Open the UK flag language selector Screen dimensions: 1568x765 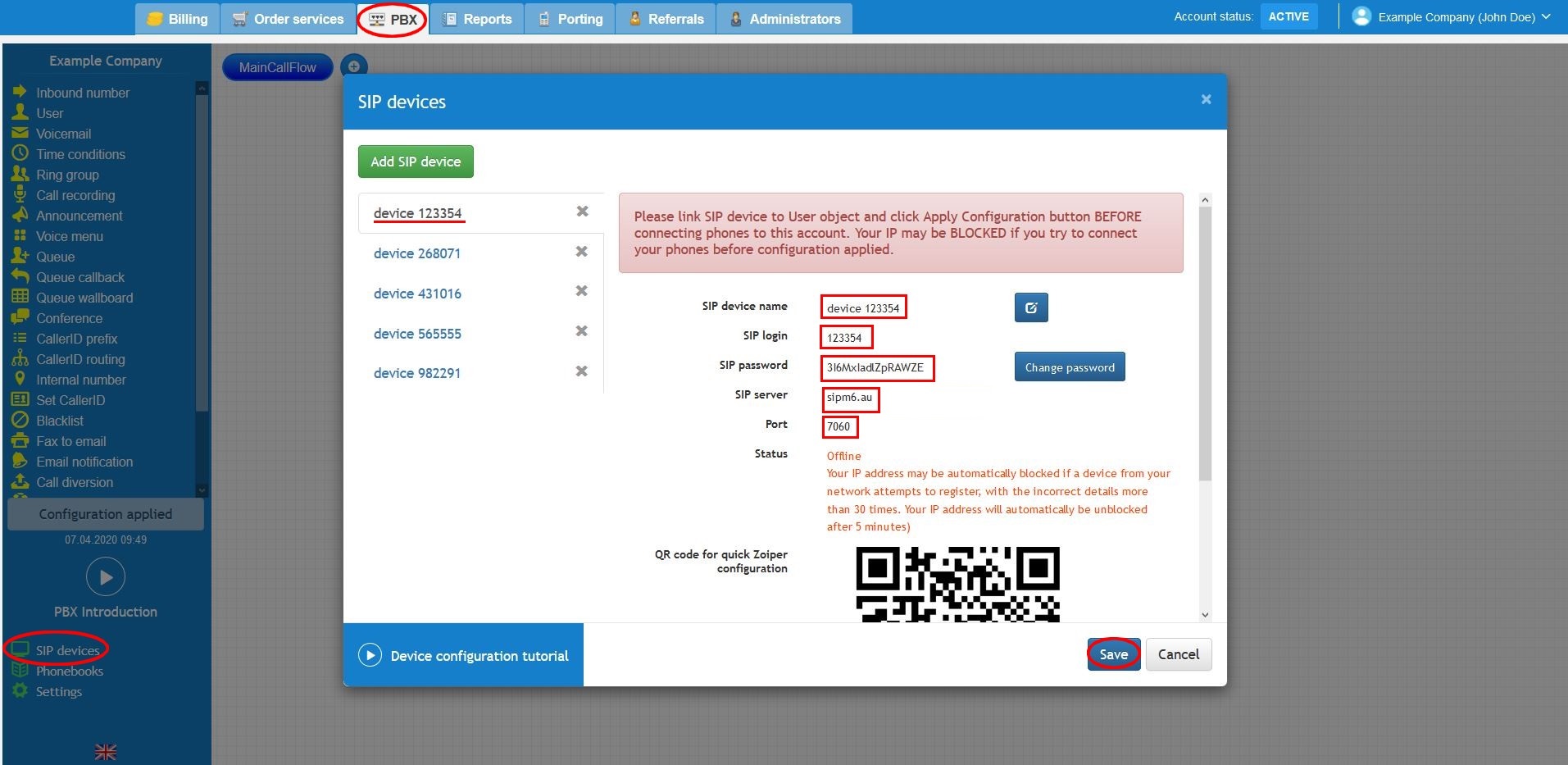pos(106,752)
